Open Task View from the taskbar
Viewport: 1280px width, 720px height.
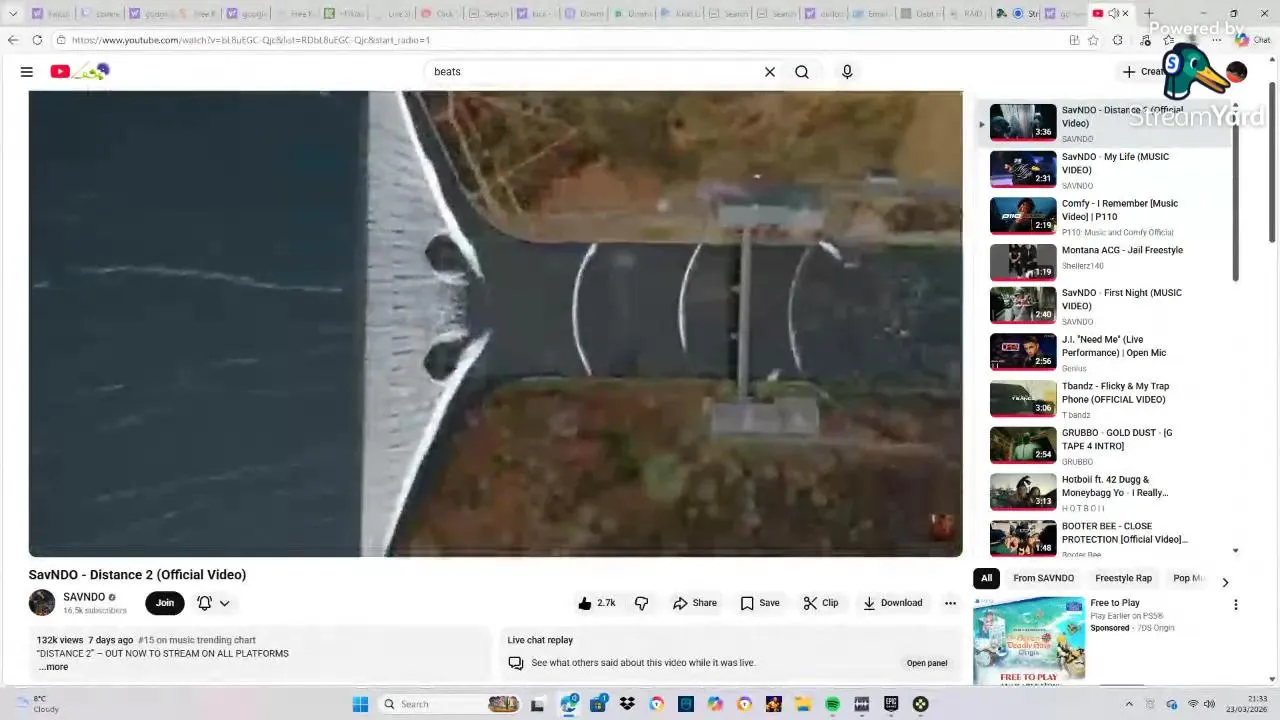[537, 704]
